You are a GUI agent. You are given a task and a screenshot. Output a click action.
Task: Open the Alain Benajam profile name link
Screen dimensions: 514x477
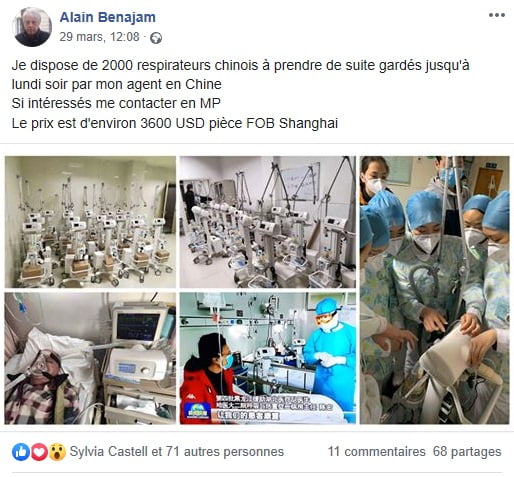click(x=108, y=17)
